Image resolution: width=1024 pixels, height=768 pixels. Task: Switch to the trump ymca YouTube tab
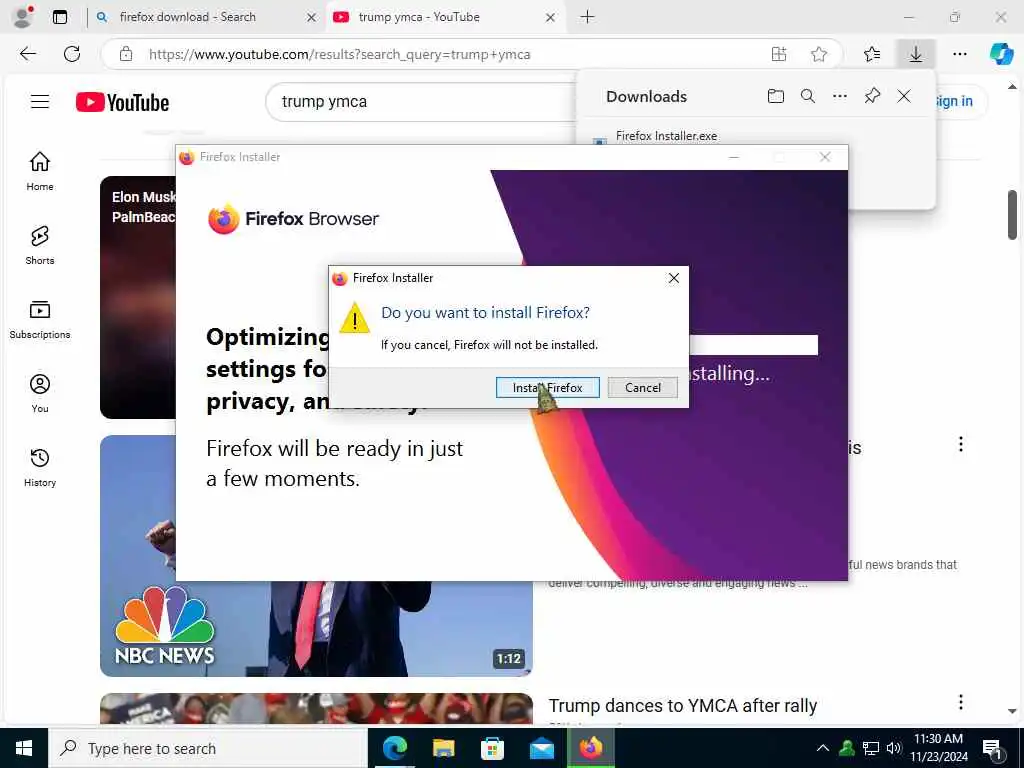pos(443,17)
